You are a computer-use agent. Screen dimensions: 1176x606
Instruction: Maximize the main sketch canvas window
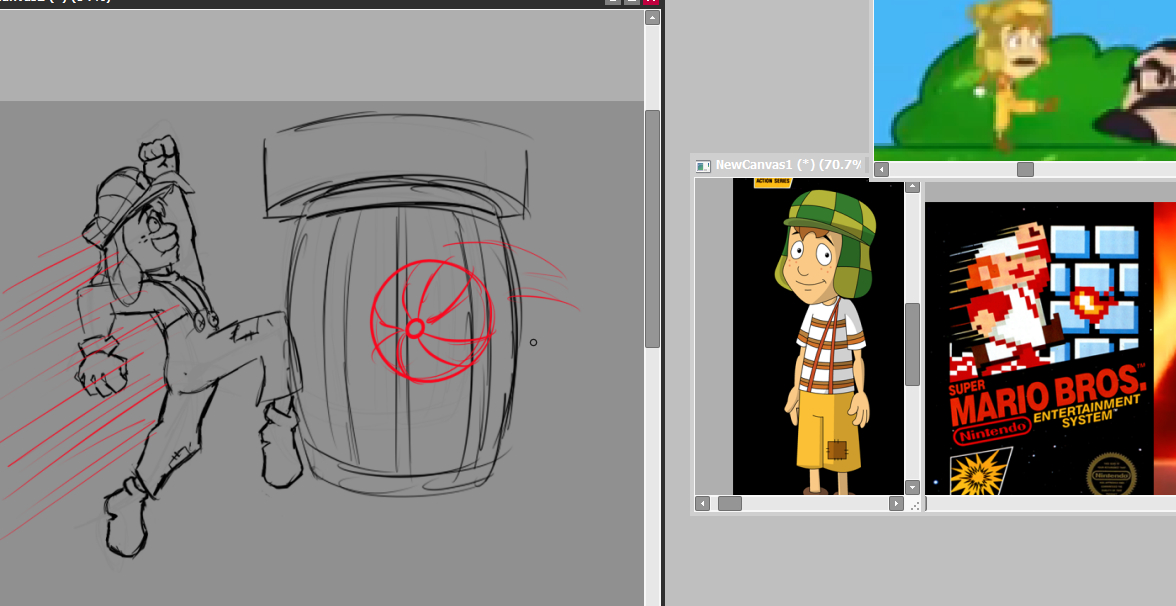632,1
